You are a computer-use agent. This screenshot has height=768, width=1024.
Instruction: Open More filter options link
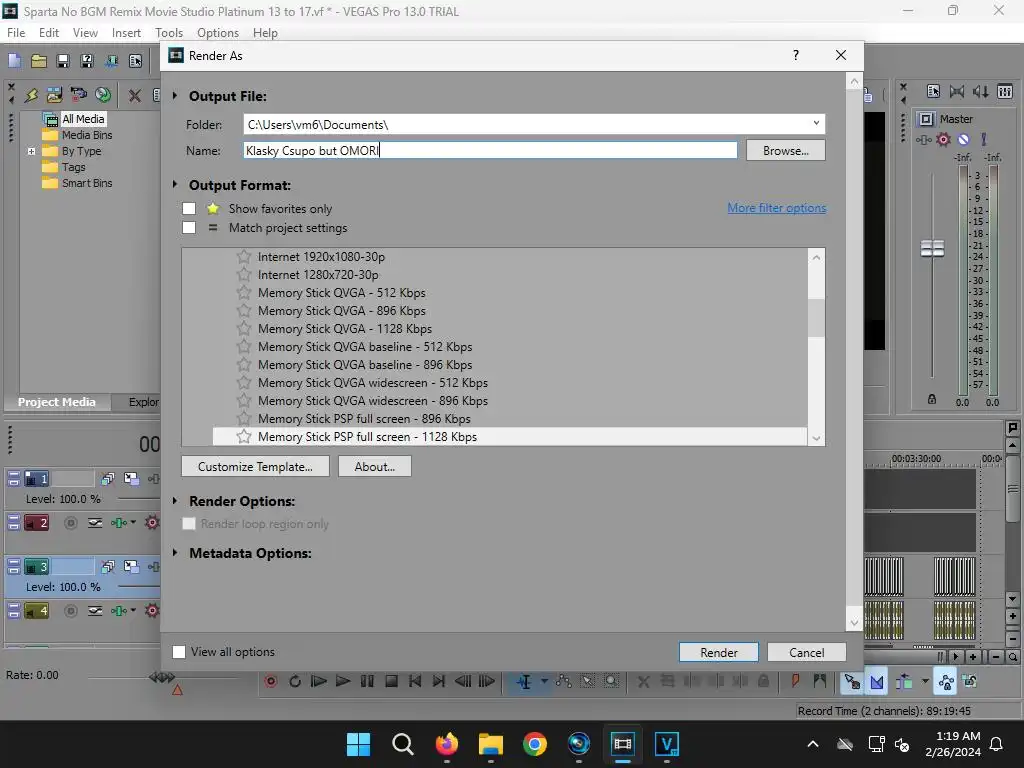(776, 208)
